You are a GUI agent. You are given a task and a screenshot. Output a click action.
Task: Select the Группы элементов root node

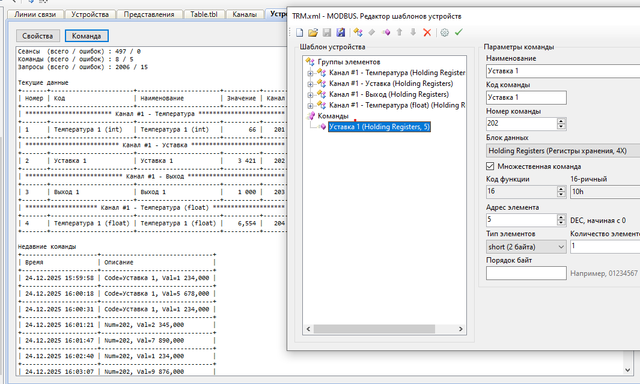tap(349, 62)
